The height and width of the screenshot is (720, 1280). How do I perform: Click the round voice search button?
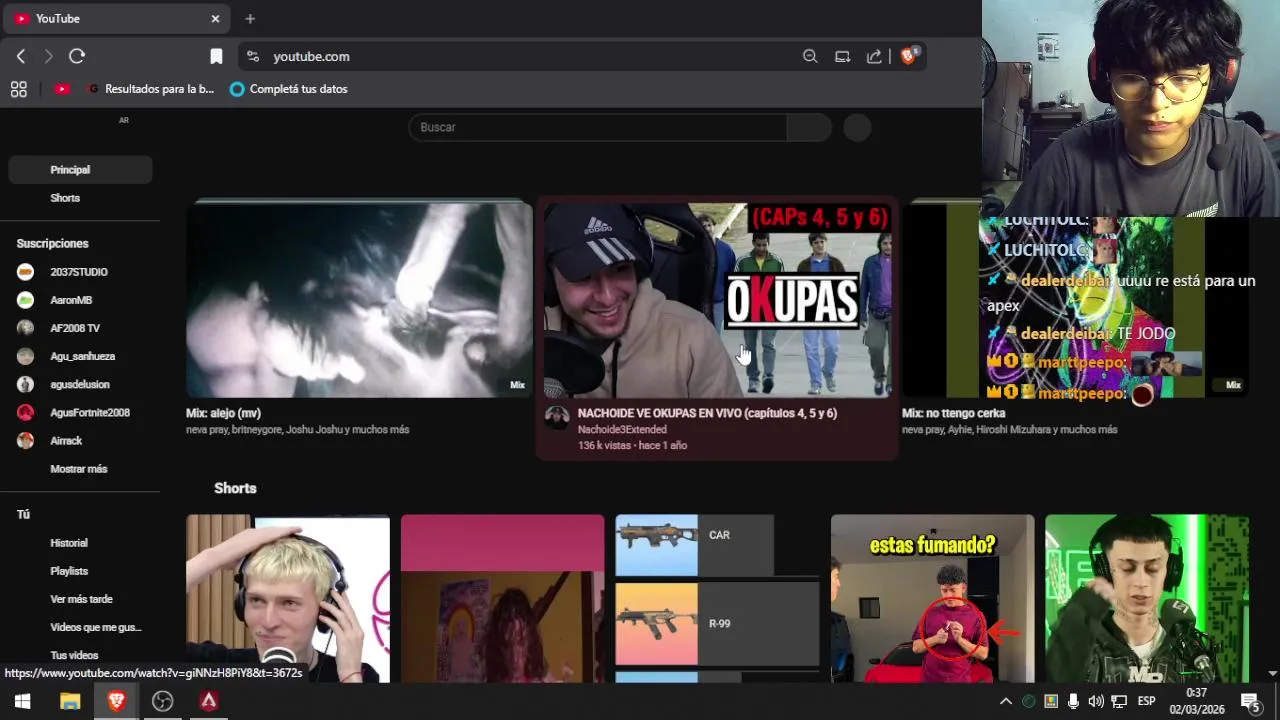pos(857,127)
